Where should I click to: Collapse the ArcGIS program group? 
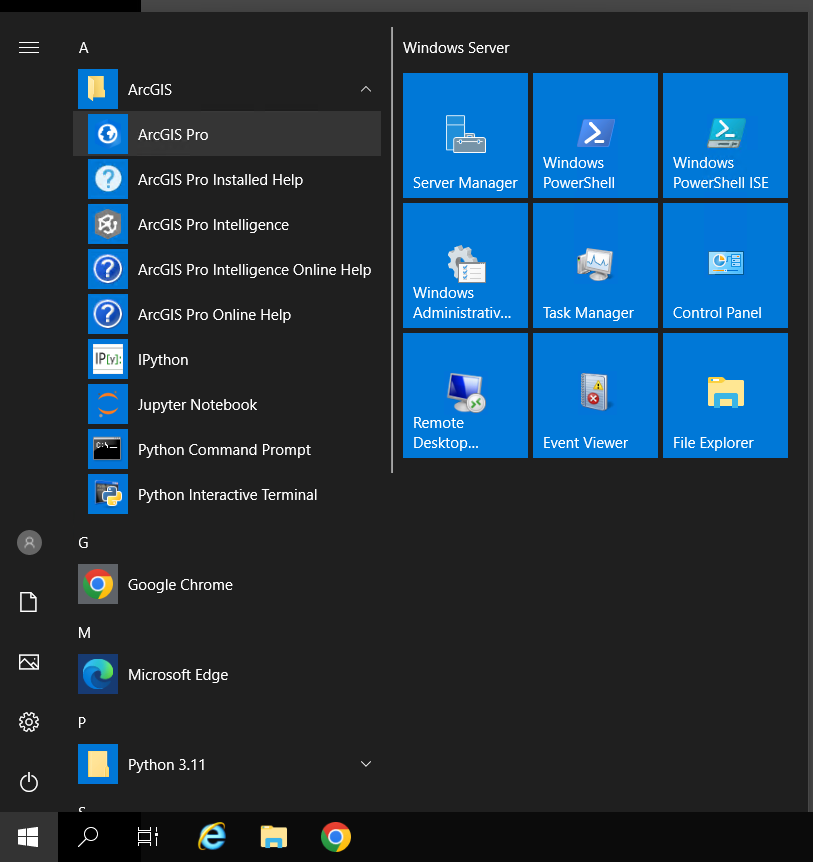[366, 89]
